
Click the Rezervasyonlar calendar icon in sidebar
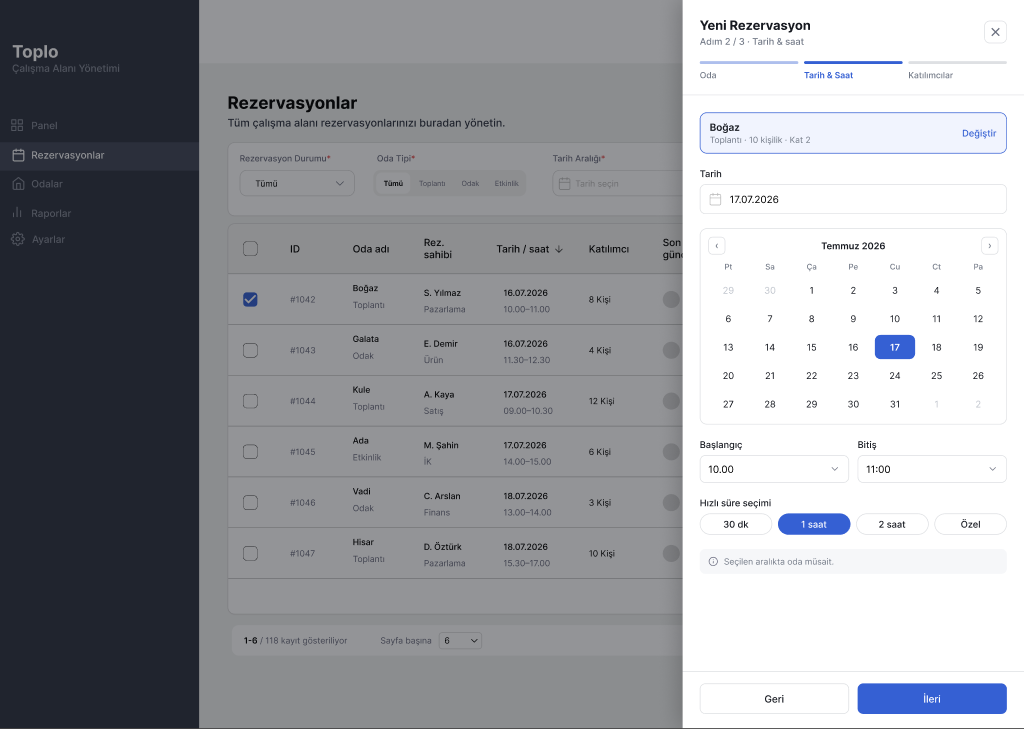[x=18, y=155]
